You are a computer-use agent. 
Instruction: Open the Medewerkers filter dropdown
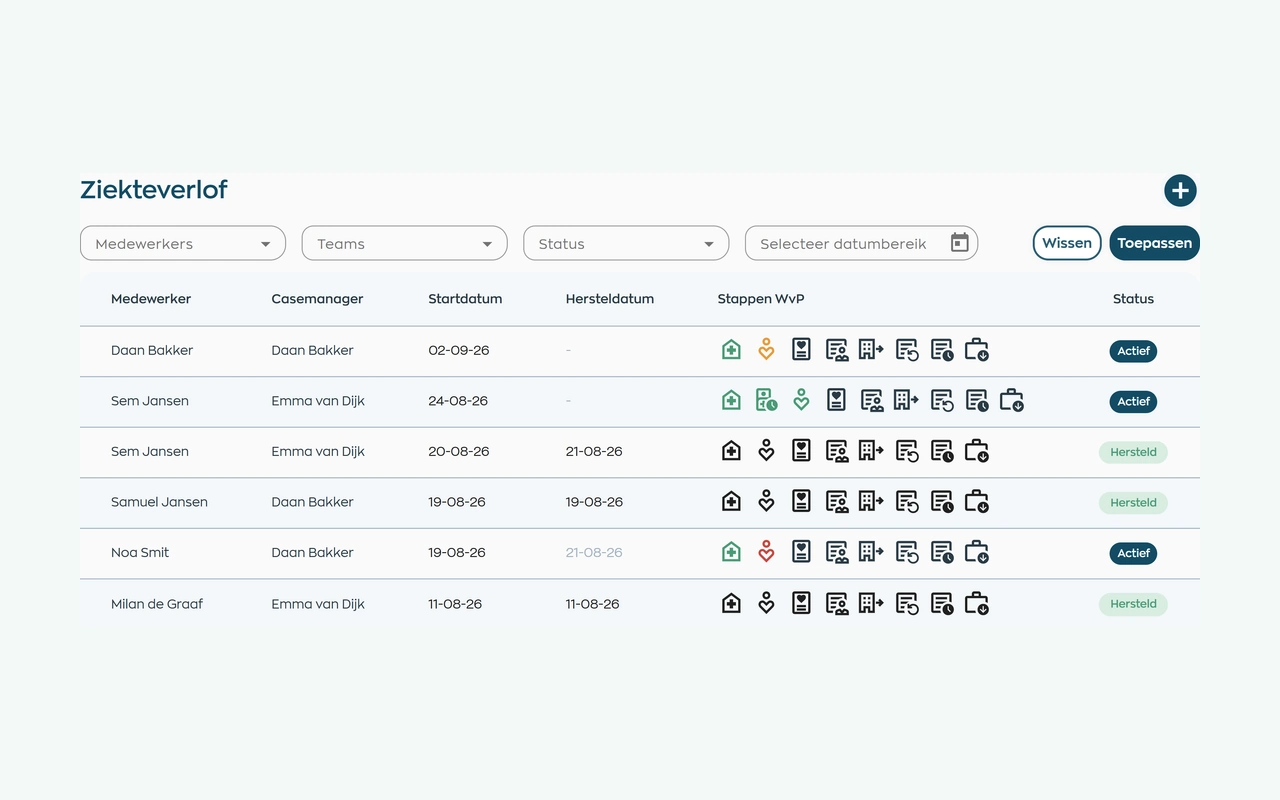[x=183, y=243]
